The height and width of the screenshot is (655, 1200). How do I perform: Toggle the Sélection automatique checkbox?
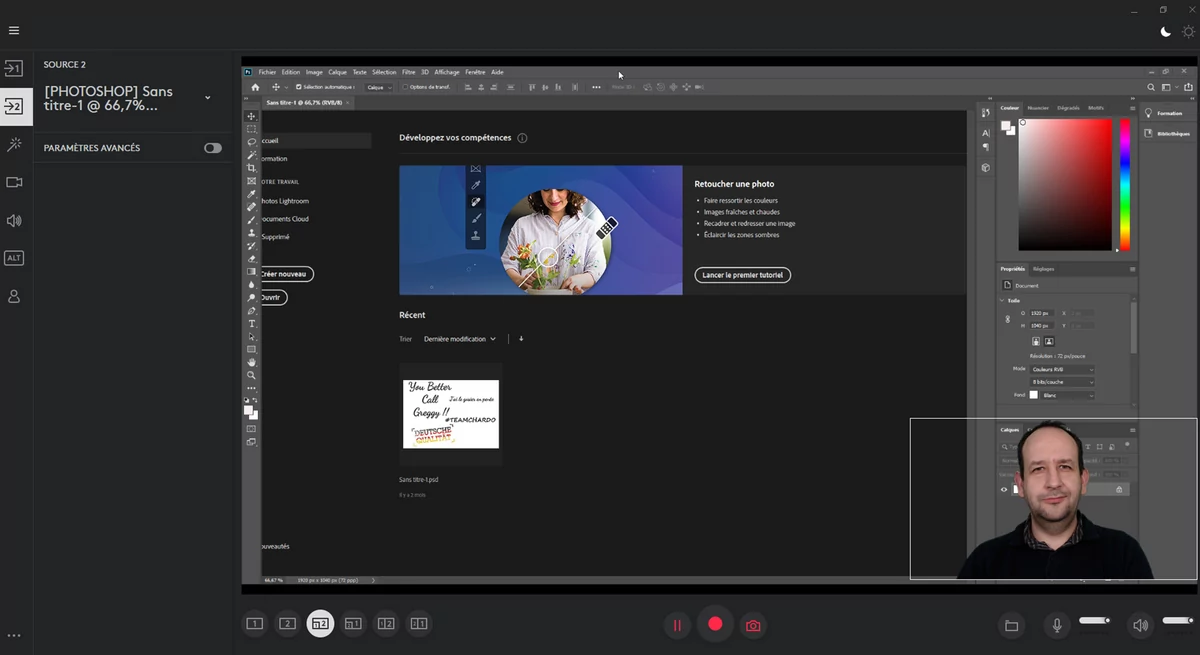(299, 87)
